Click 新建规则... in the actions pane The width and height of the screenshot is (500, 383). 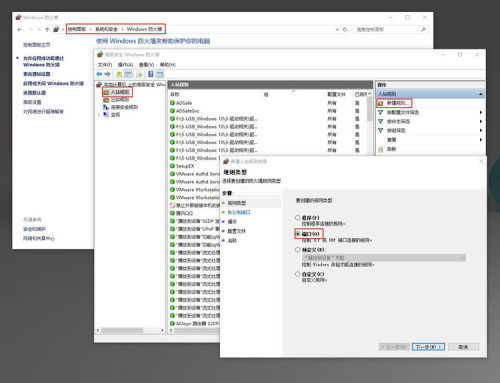tap(397, 103)
